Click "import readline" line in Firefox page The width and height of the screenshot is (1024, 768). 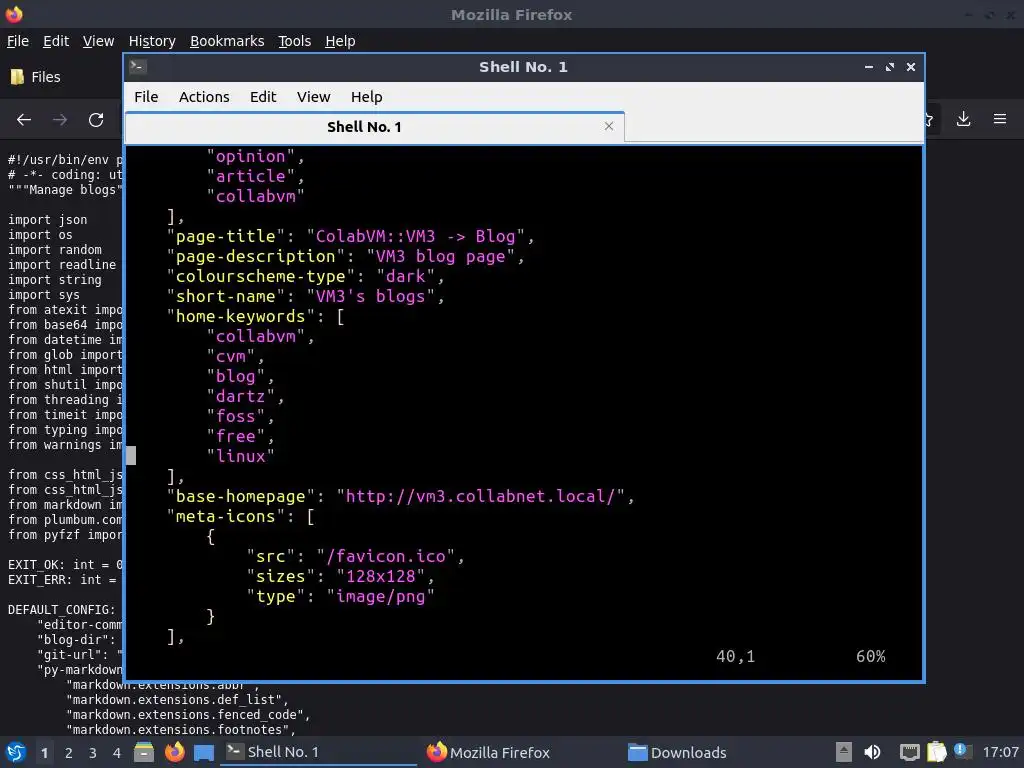(x=62, y=264)
